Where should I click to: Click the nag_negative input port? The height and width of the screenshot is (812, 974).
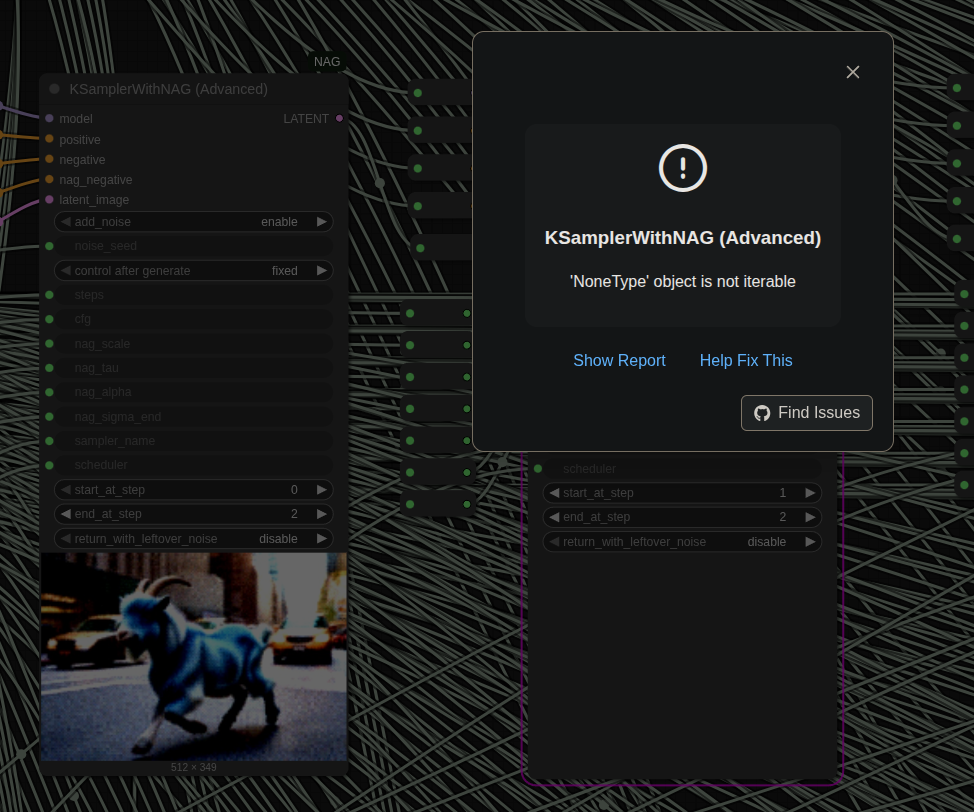(x=49, y=179)
